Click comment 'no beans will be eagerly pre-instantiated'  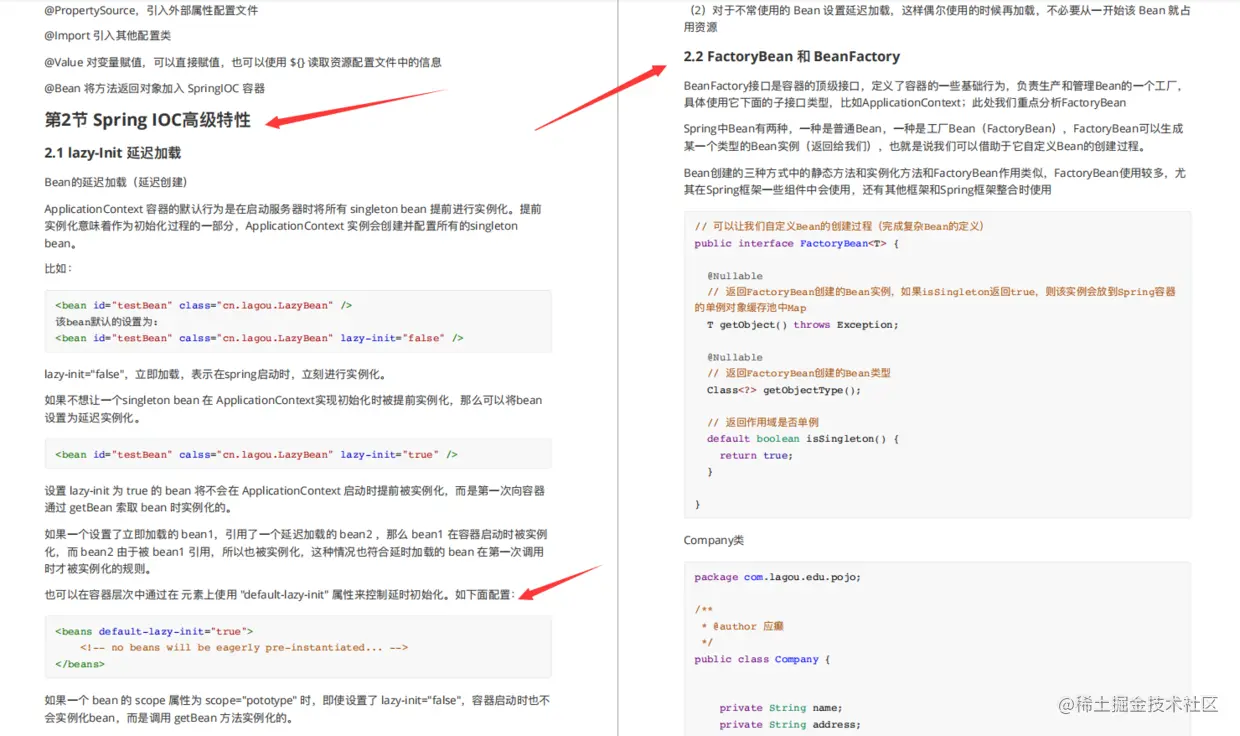(x=244, y=648)
